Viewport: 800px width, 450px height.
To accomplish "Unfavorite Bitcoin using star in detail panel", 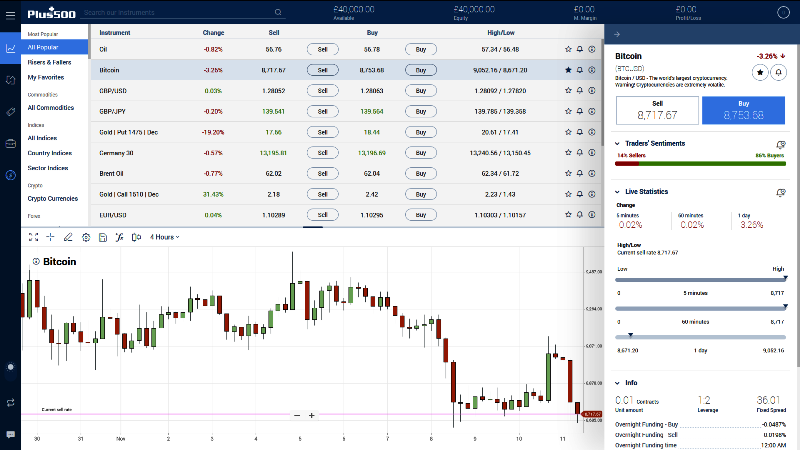I will [x=760, y=72].
